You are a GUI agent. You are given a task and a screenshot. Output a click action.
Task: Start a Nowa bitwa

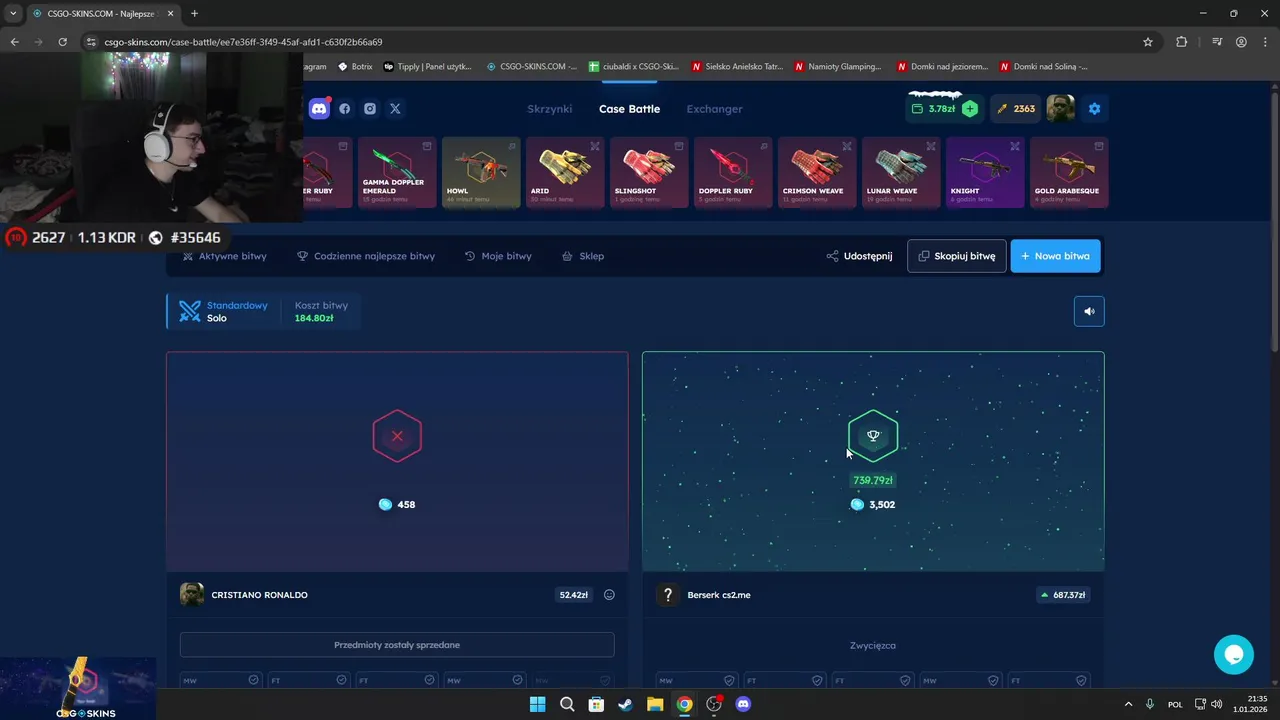point(1055,256)
